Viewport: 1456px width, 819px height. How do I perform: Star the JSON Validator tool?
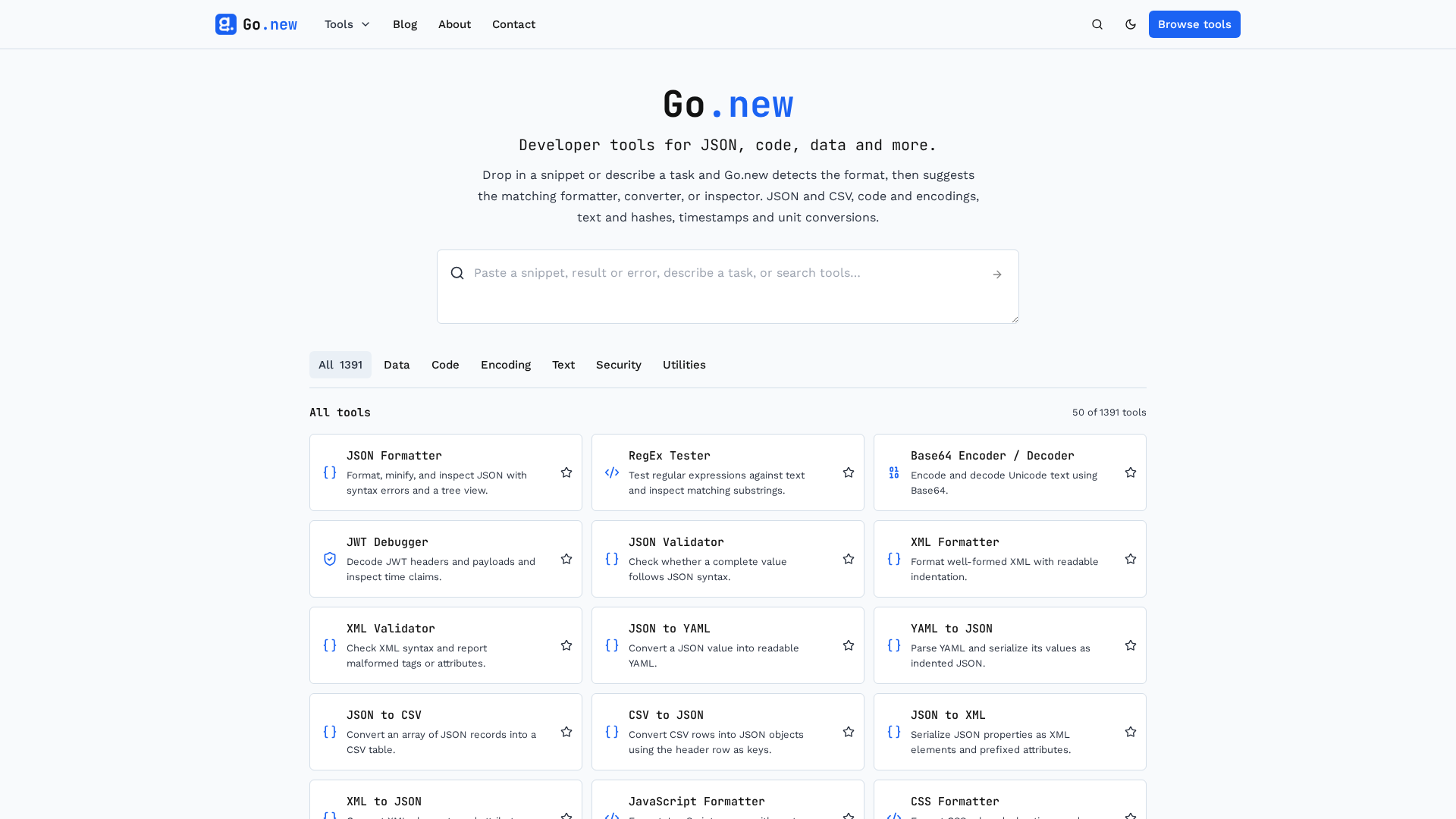click(x=849, y=559)
